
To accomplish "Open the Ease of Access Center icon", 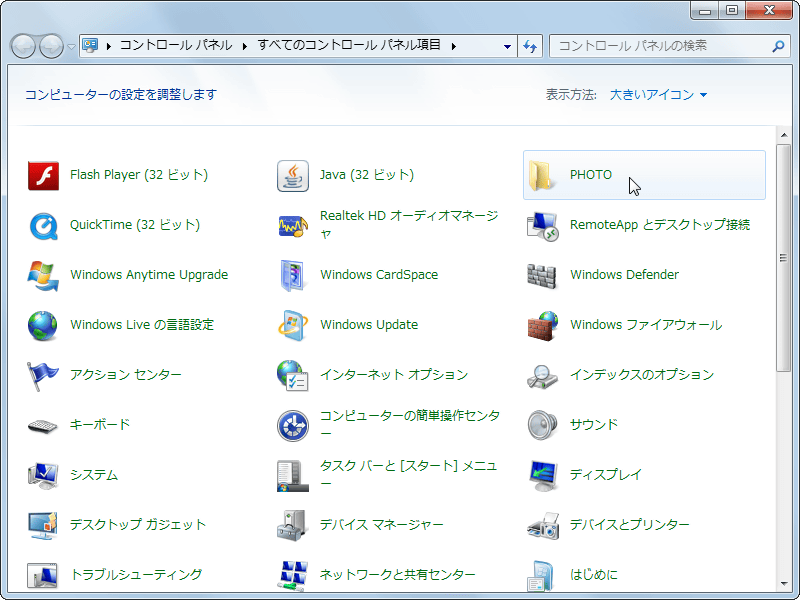I will (293, 426).
